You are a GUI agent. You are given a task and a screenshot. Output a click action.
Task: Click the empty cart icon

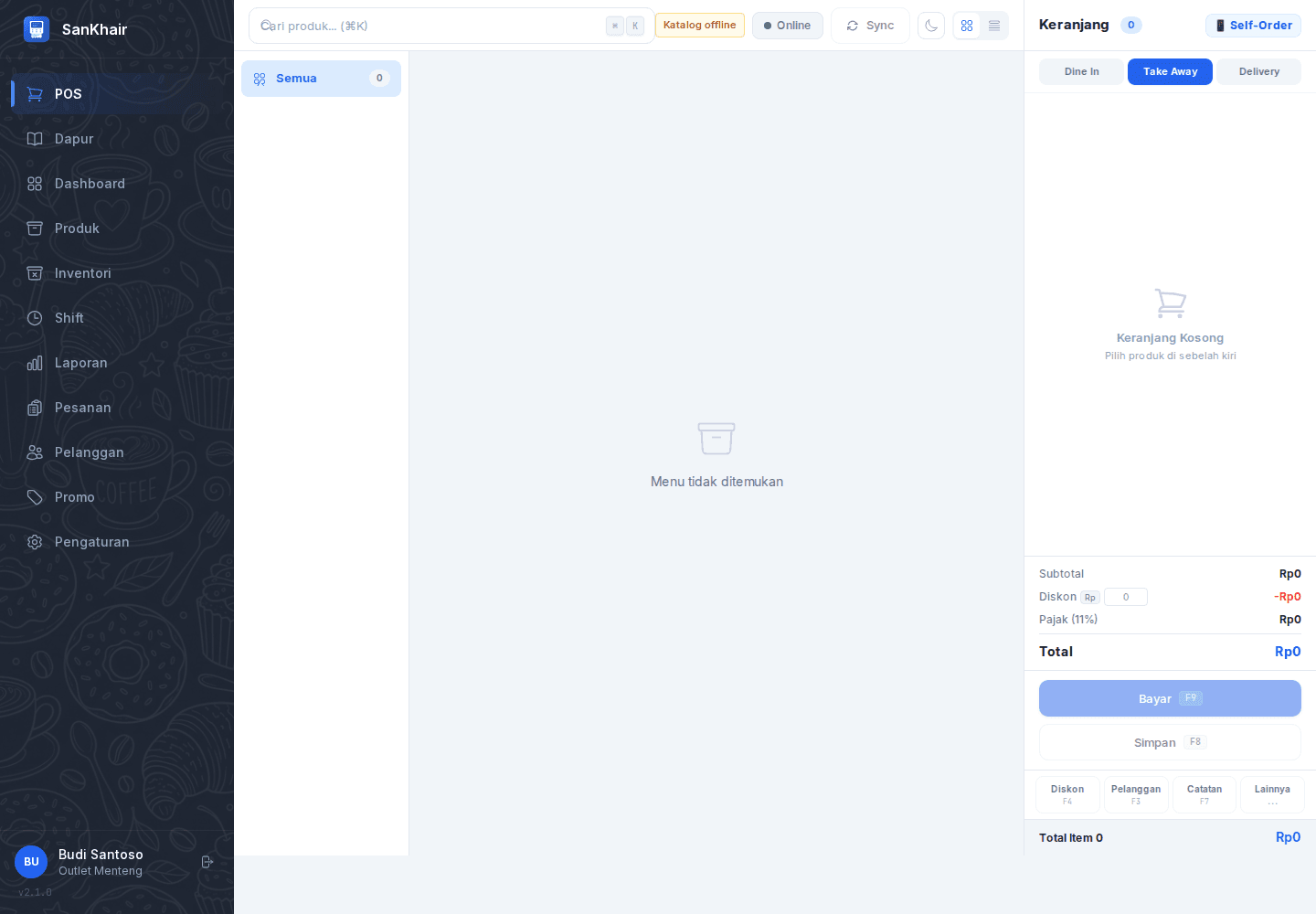coord(1171,303)
